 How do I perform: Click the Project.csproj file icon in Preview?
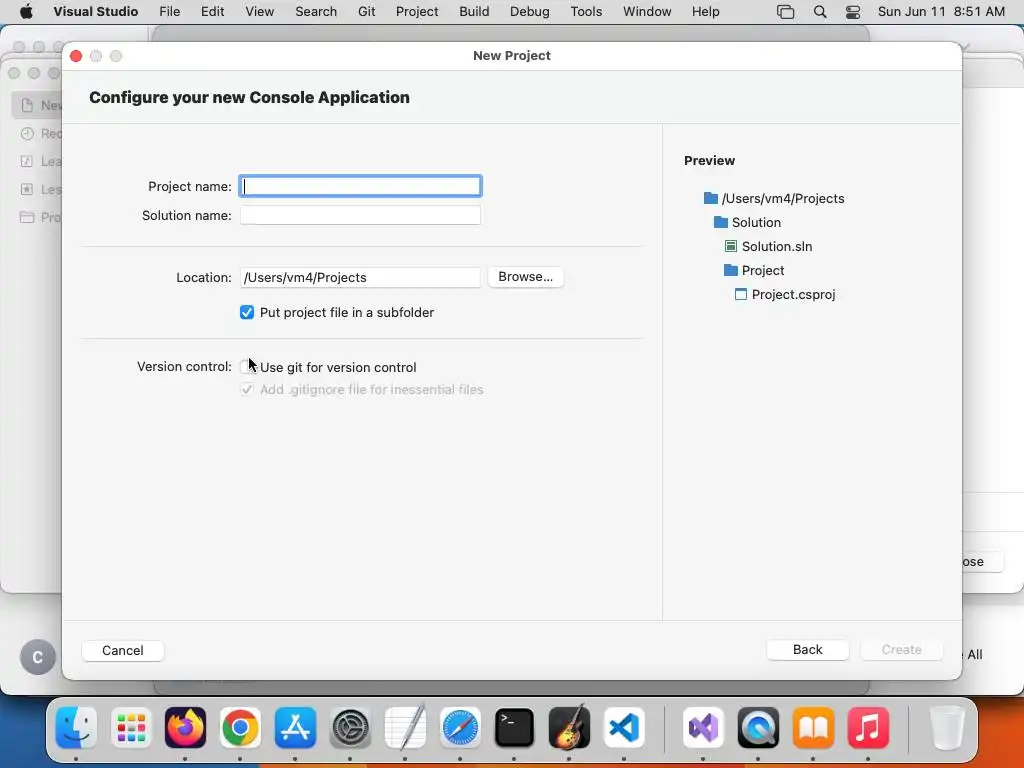pyautogui.click(x=741, y=294)
